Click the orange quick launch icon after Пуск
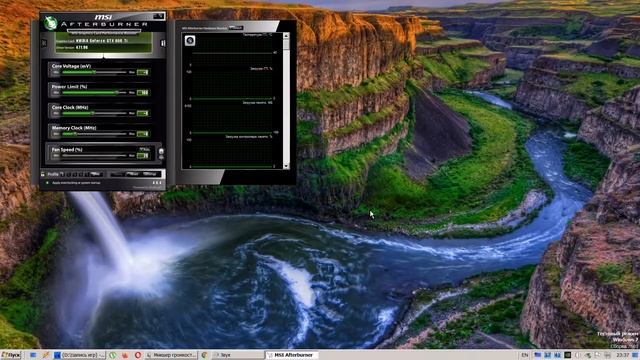This screenshot has width=640, height=360. pyautogui.click(x=46, y=355)
